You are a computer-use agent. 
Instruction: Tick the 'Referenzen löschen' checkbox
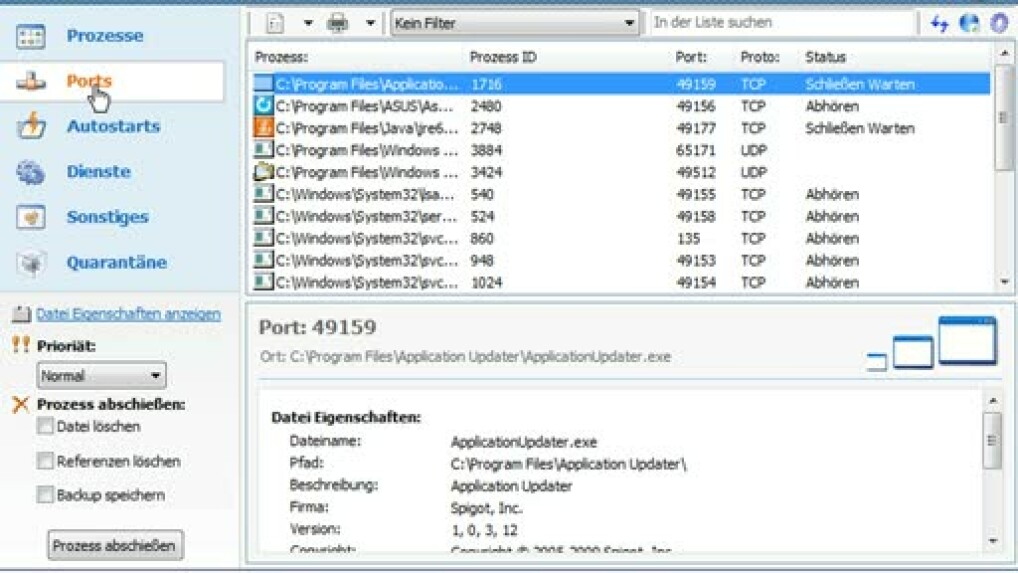pos(45,461)
